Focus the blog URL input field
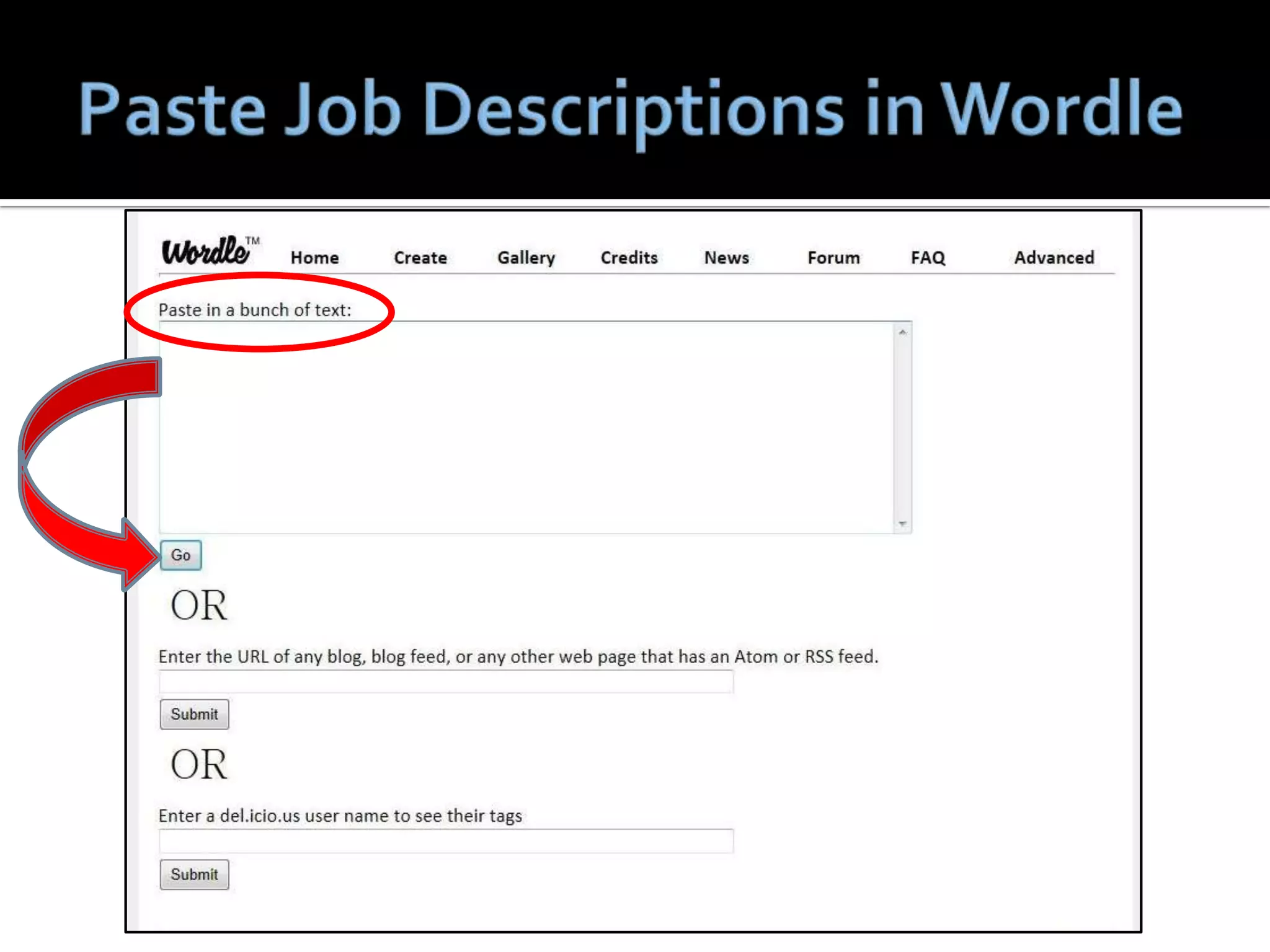The height and width of the screenshot is (952, 1270). (446, 682)
